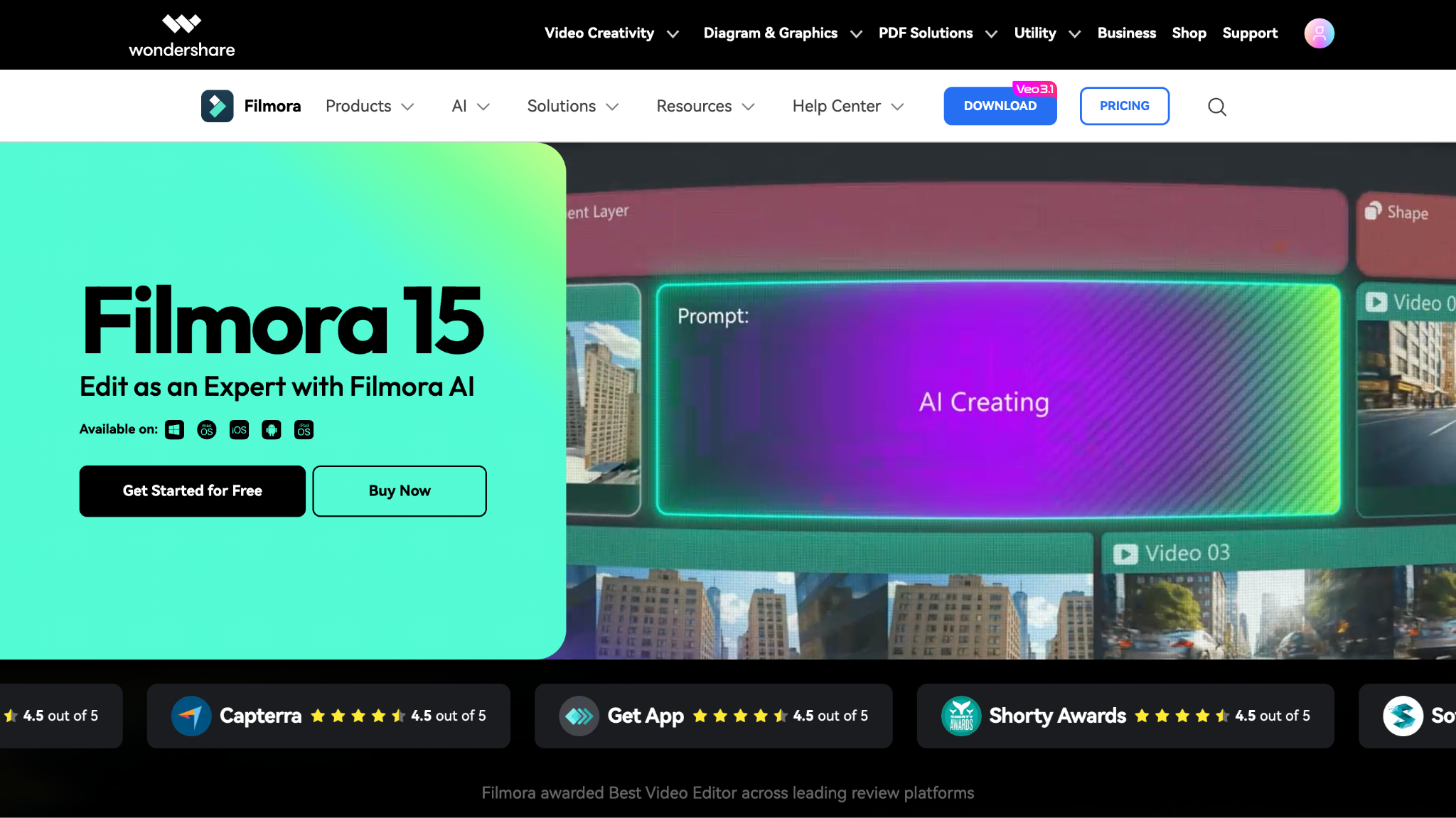This screenshot has height=818, width=1456.
Task: Expand the Products chevron
Action: (x=407, y=107)
